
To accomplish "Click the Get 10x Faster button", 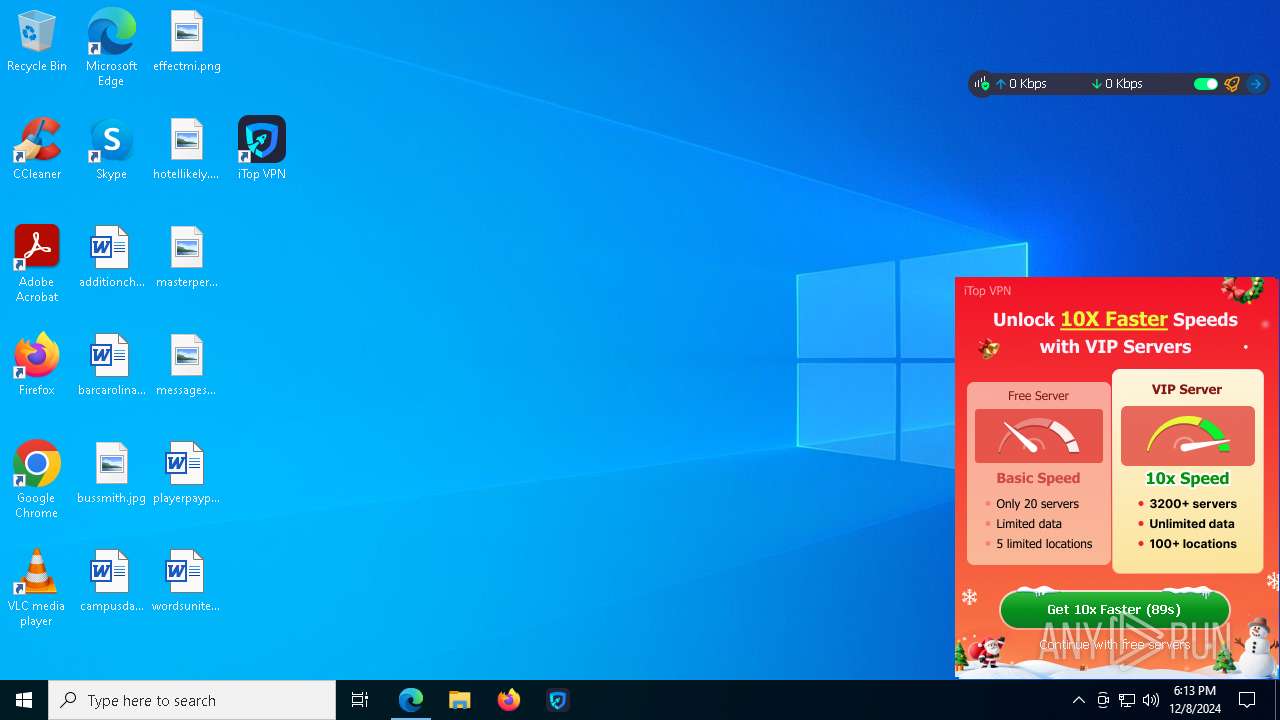I will coord(1114,609).
